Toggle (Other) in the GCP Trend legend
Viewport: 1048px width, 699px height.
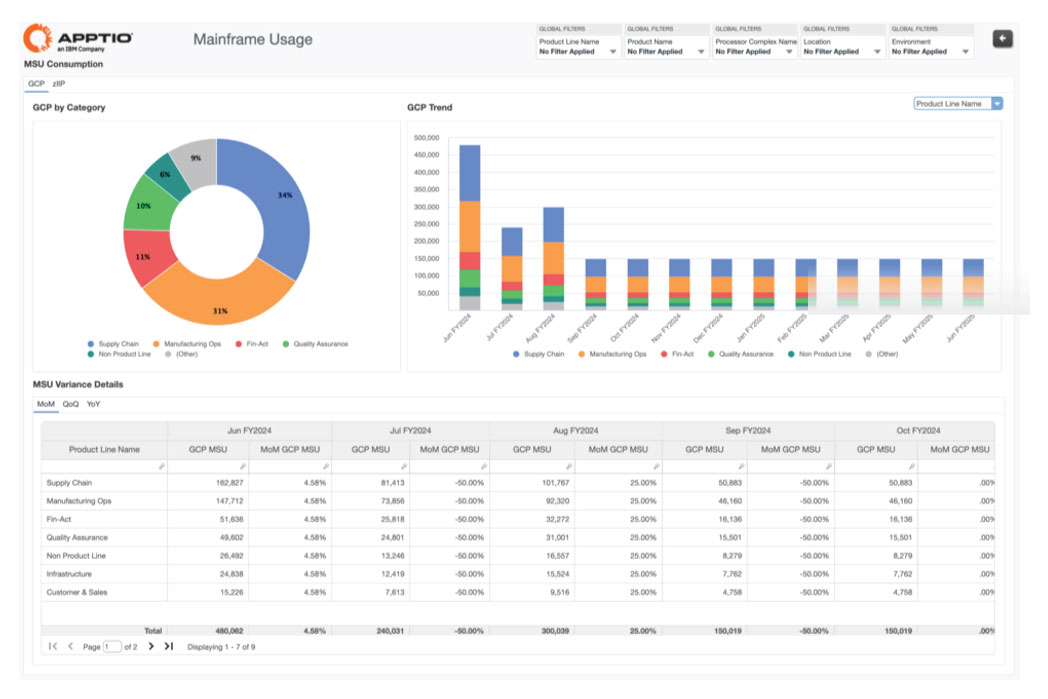tap(882, 354)
